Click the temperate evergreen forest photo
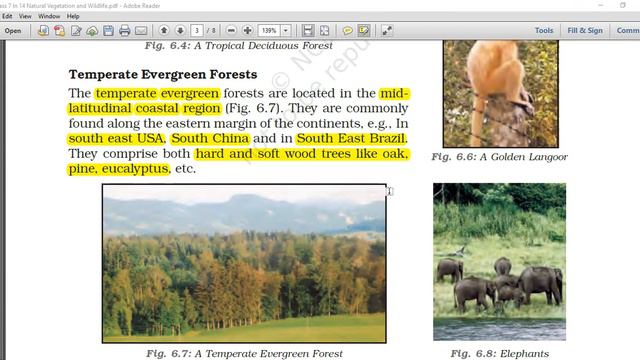 (244, 263)
